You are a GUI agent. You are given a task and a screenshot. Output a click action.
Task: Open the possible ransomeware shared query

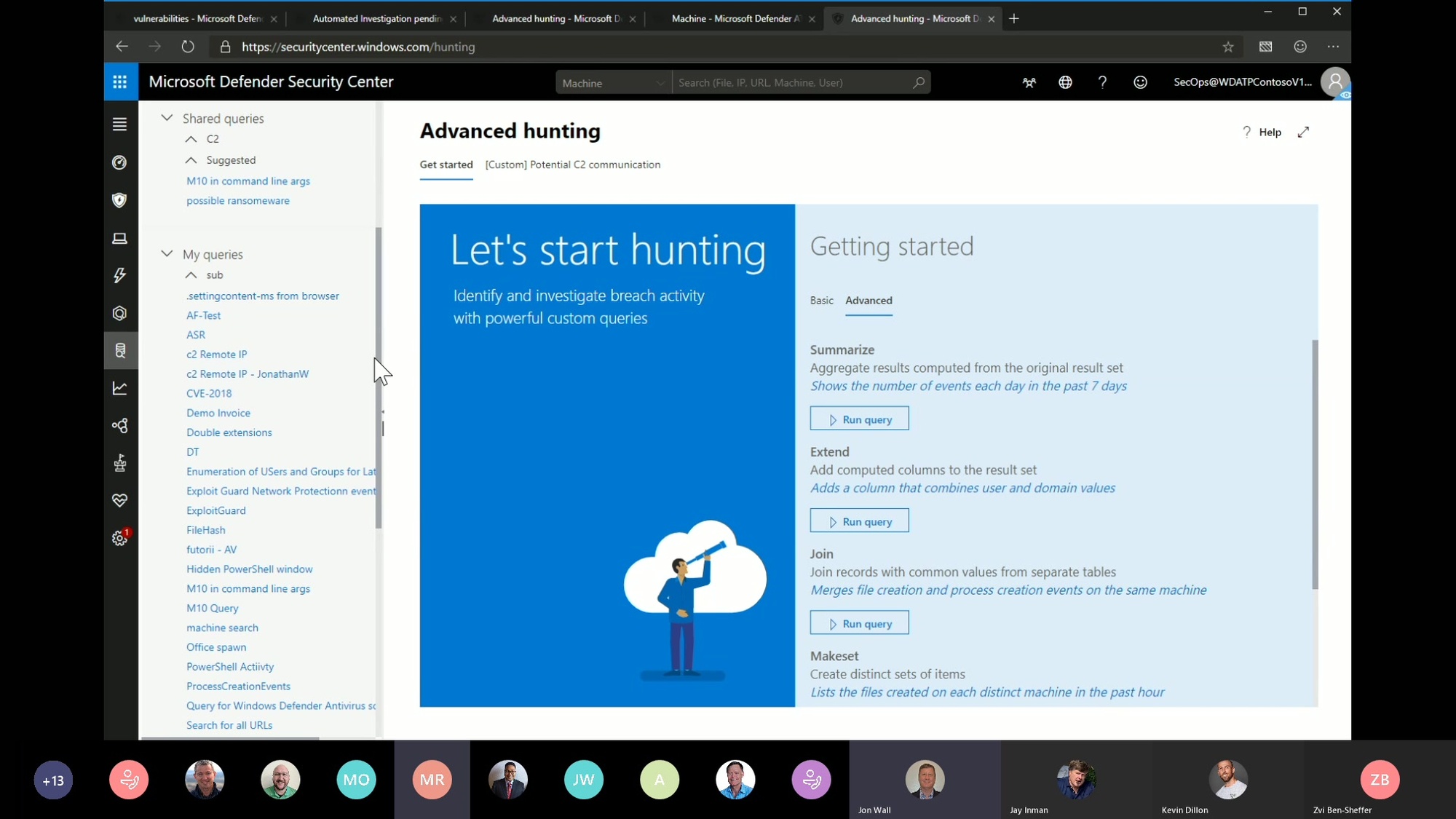pyautogui.click(x=237, y=201)
